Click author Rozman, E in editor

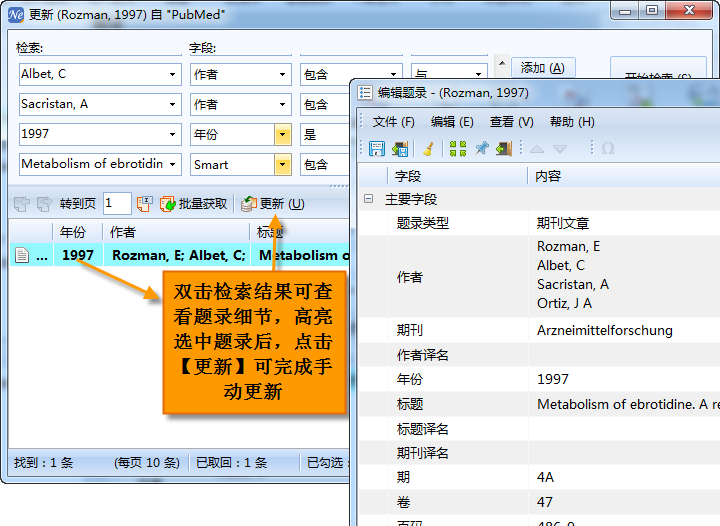tap(568, 246)
